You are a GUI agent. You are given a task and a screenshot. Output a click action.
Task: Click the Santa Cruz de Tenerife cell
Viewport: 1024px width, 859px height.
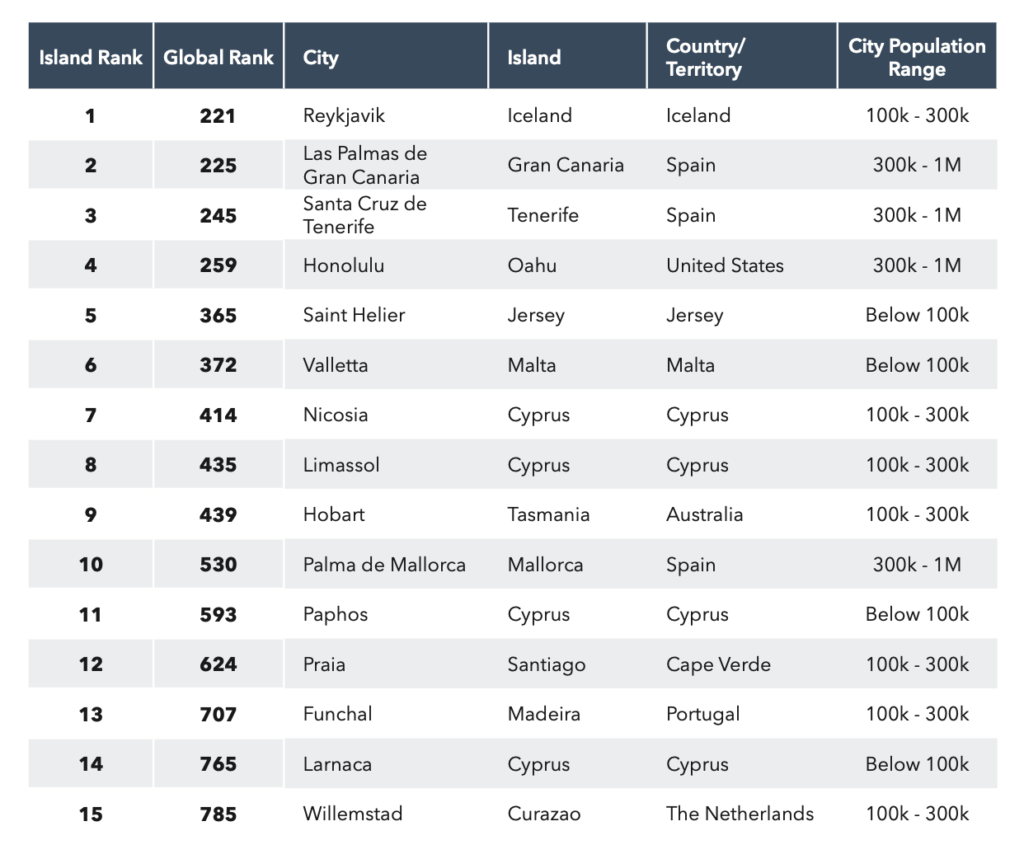click(x=365, y=215)
